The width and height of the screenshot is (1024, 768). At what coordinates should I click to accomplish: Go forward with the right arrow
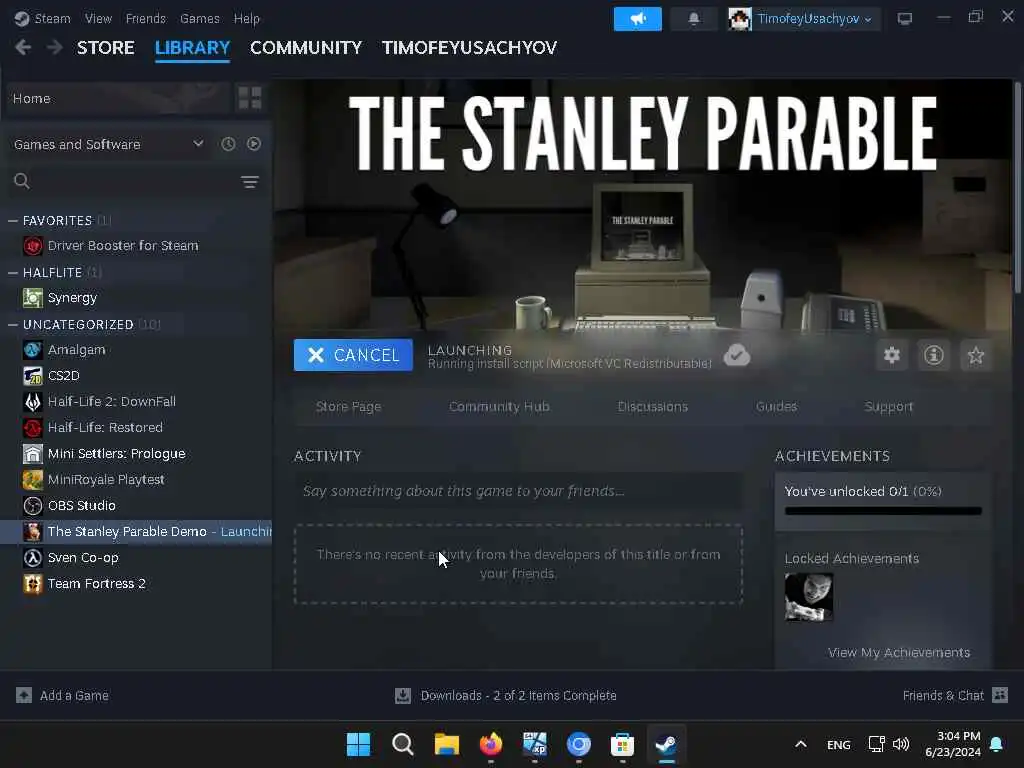(55, 48)
